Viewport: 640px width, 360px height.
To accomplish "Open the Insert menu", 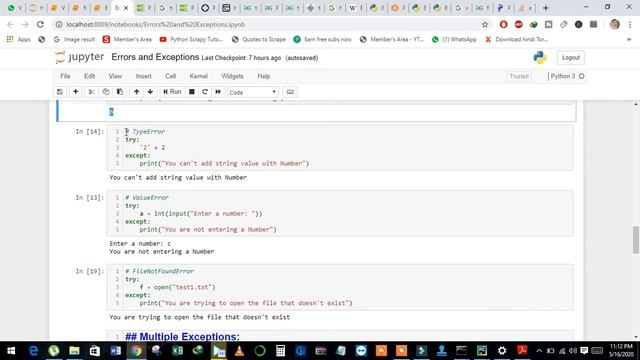I will [x=143, y=76].
